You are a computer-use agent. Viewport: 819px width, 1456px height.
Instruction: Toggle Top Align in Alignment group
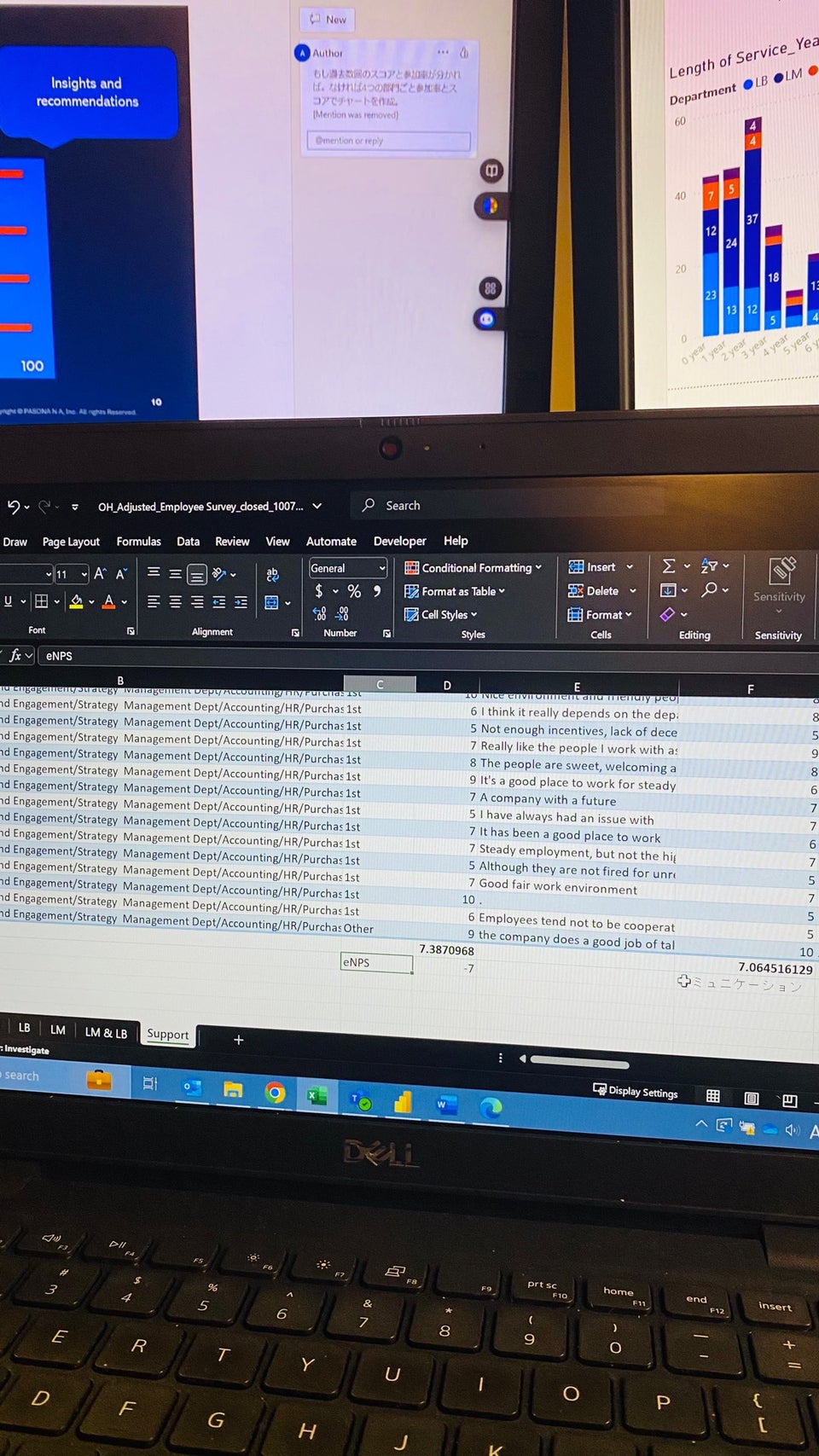tap(154, 573)
